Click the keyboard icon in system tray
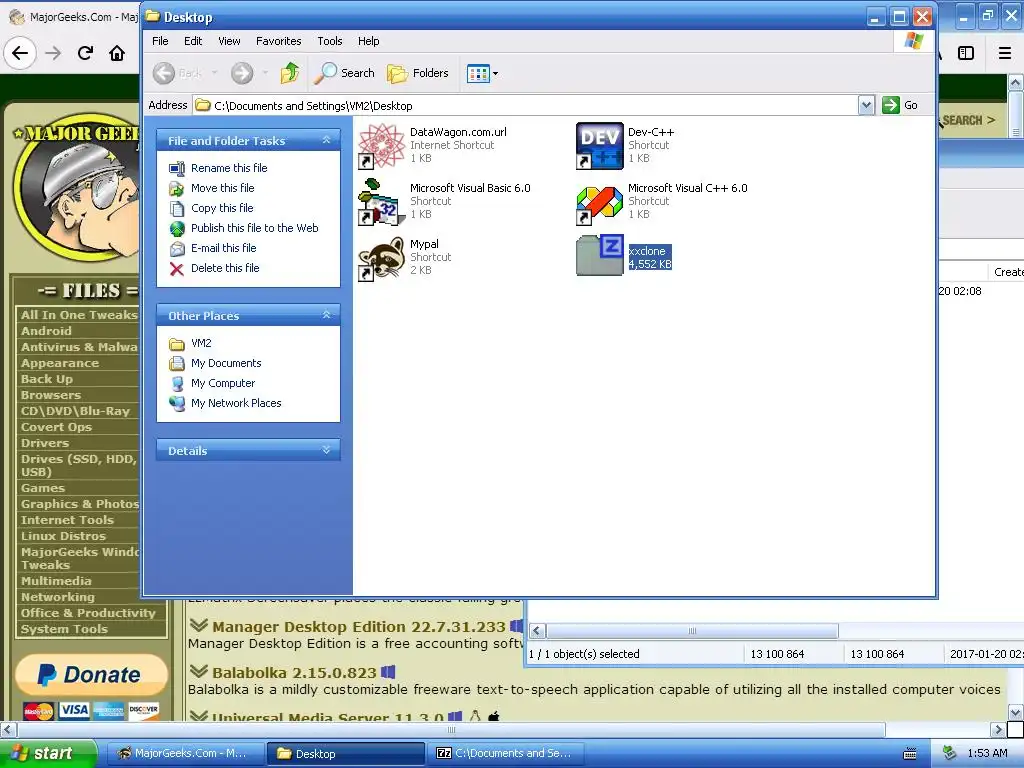The width and height of the screenshot is (1024, 768). [x=910, y=754]
